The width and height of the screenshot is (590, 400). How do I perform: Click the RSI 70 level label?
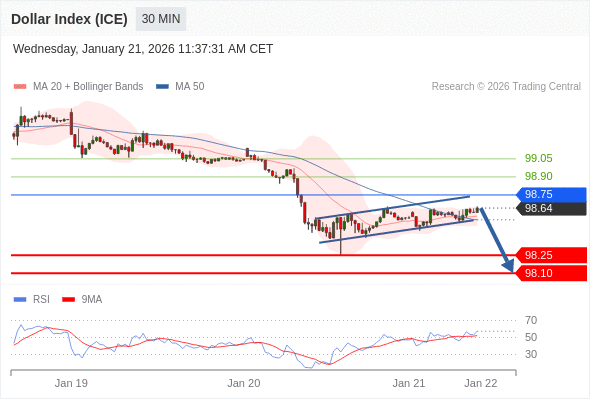tap(531, 321)
